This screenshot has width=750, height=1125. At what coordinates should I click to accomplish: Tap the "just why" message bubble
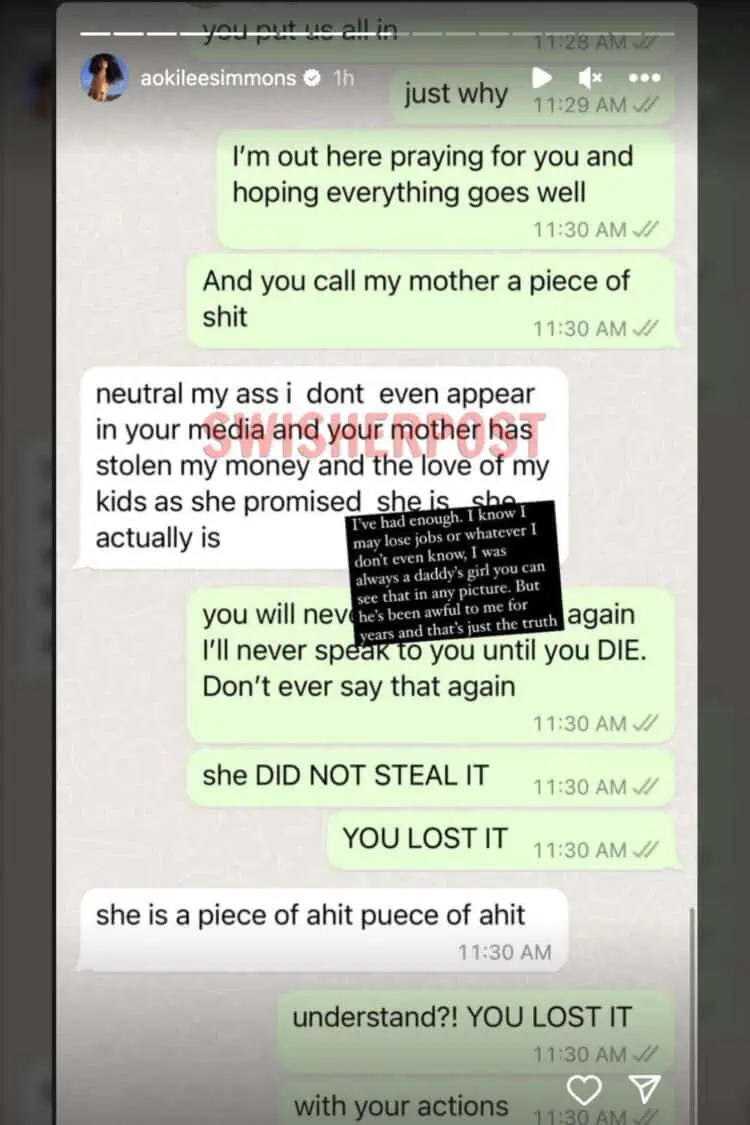(x=533, y=96)
